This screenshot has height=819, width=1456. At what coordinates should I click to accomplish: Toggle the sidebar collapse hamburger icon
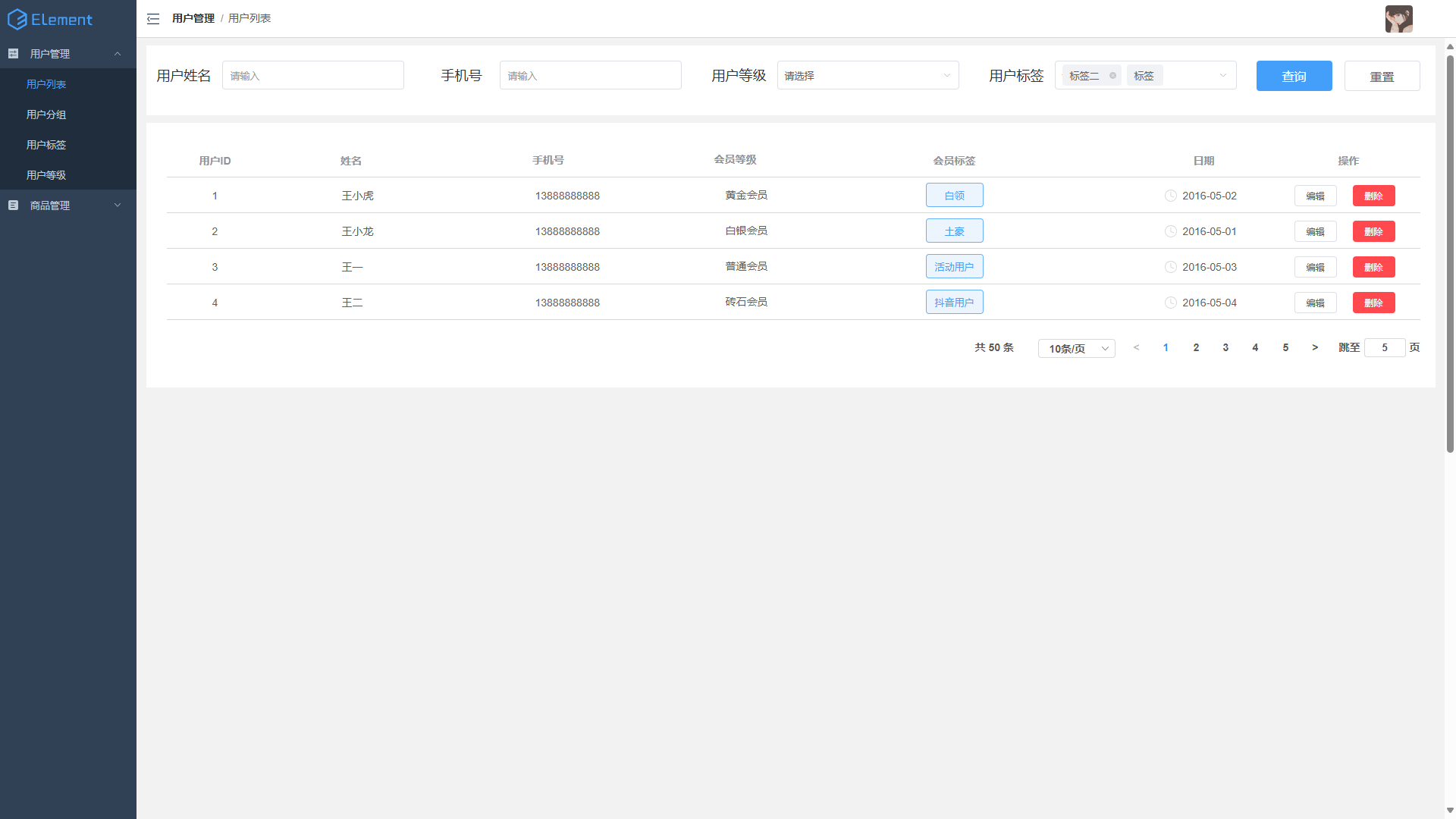coord(153,19)
